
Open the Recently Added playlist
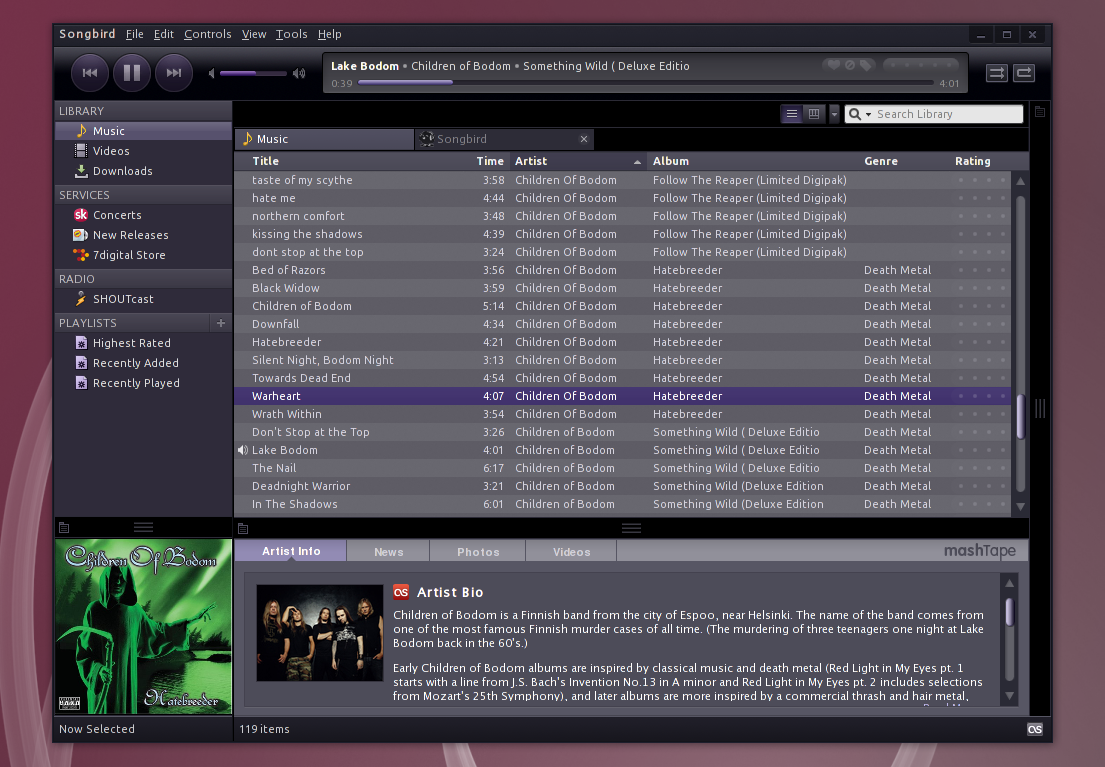tap(144, 362)
